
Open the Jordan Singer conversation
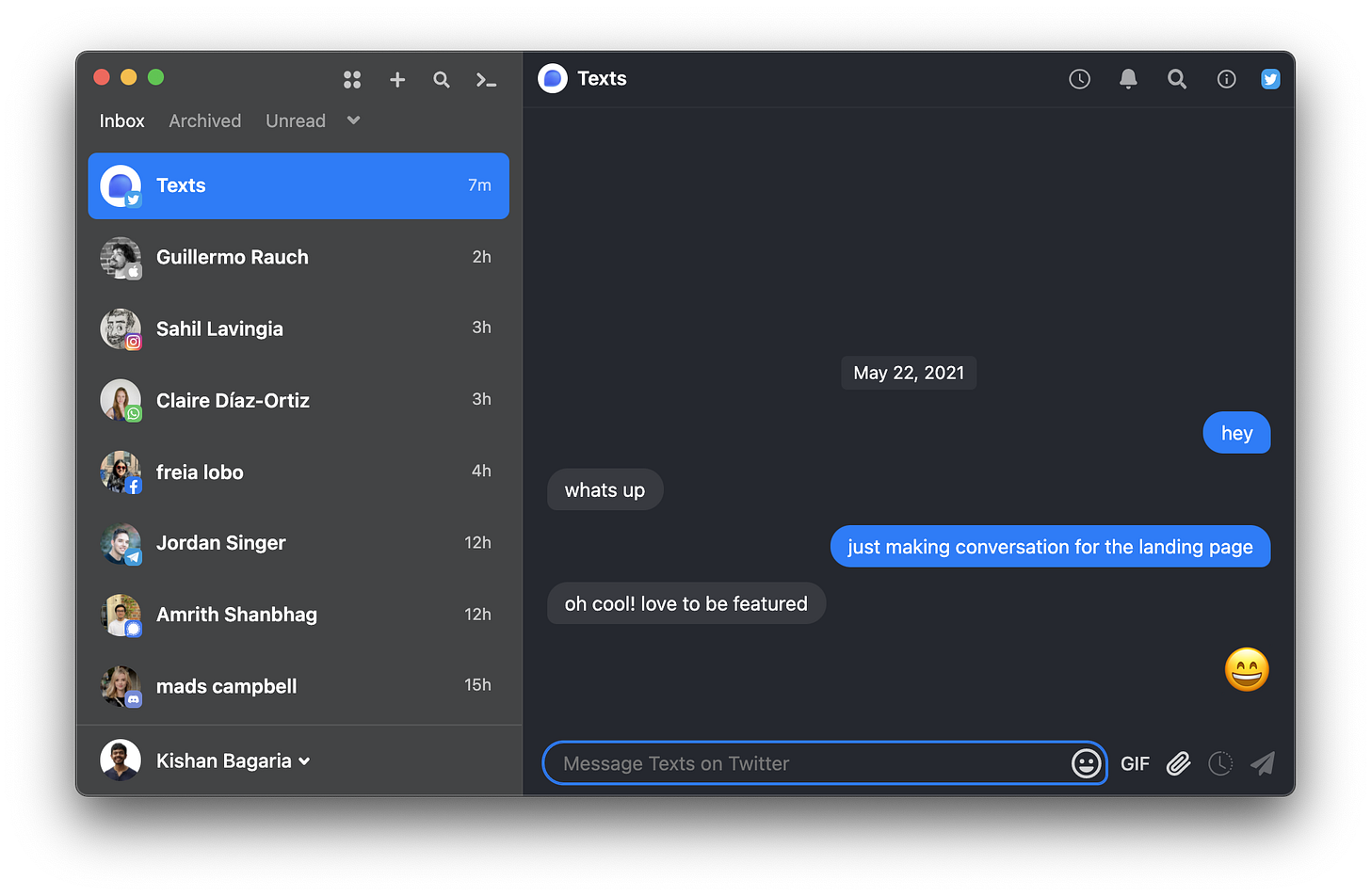click(x=298, y=543)
